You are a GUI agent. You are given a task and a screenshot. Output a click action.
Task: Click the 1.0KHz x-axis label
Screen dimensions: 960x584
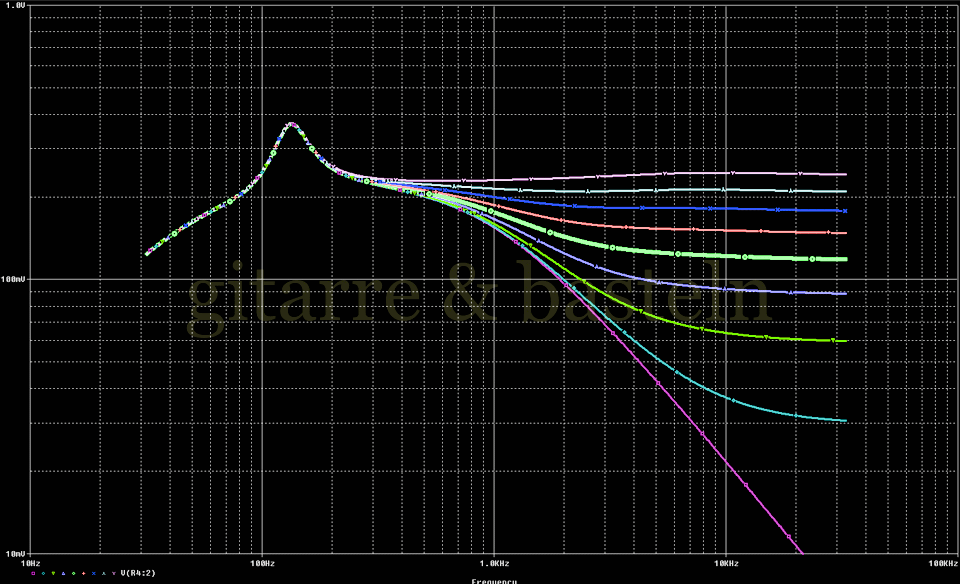coord(493,563)
